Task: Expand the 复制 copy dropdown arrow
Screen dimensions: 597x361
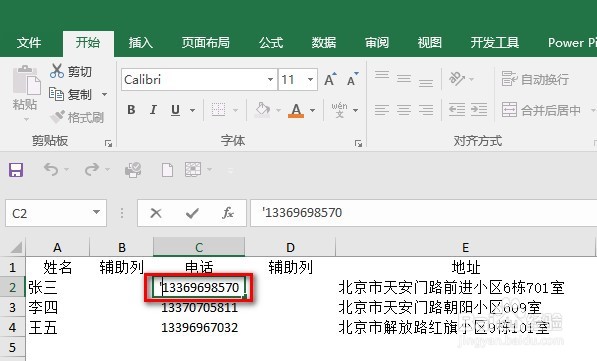Action: [x=104, y=94]
